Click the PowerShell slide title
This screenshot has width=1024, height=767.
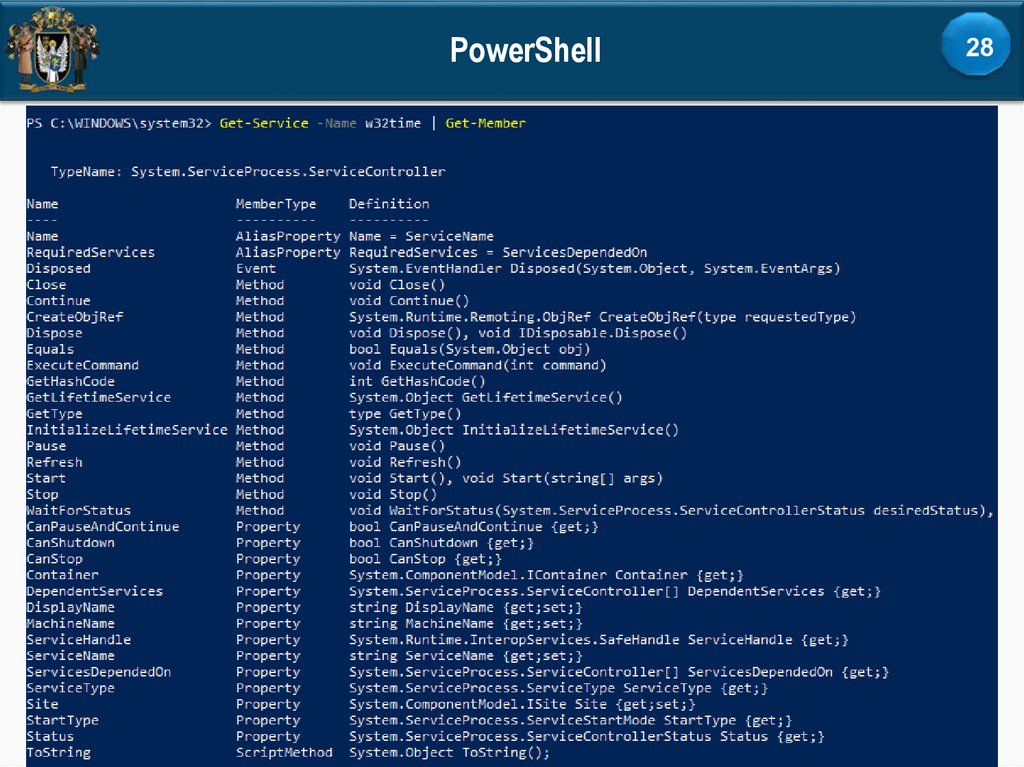[525, 50]
